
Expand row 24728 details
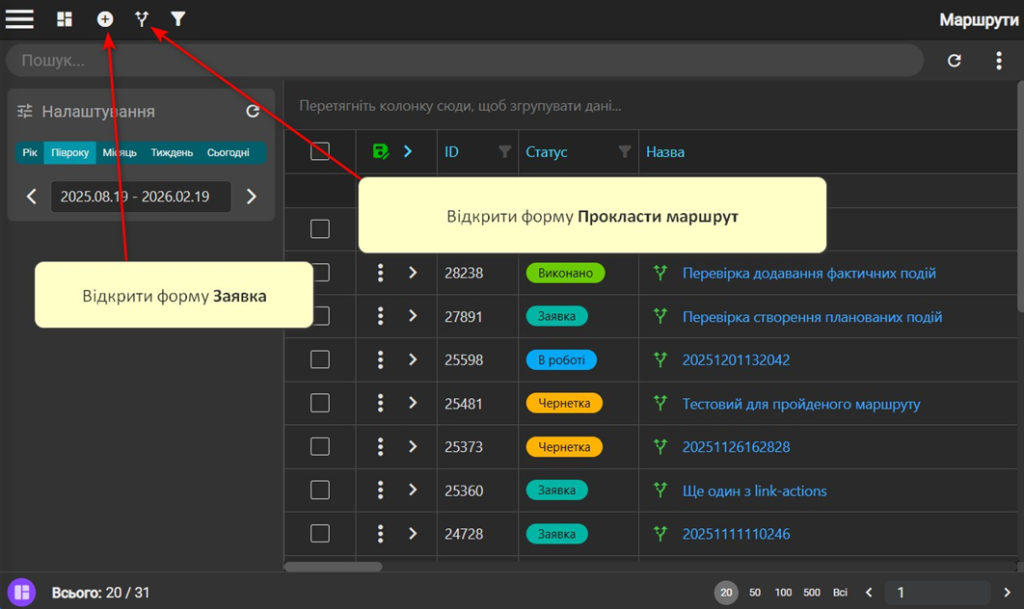pyautogui.click(x=412, y=533)
